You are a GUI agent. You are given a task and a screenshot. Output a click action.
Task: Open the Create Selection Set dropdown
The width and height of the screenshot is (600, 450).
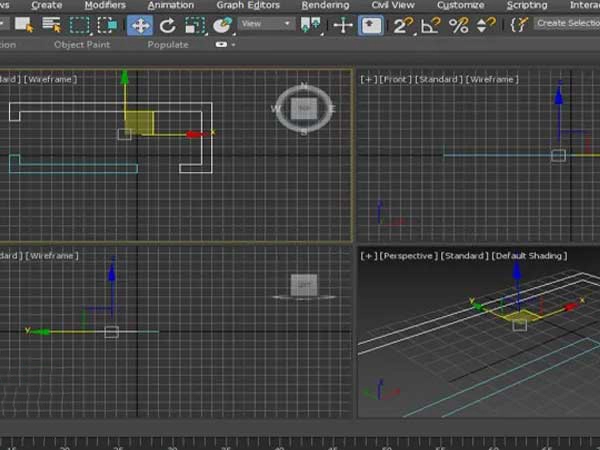[567, 24]
